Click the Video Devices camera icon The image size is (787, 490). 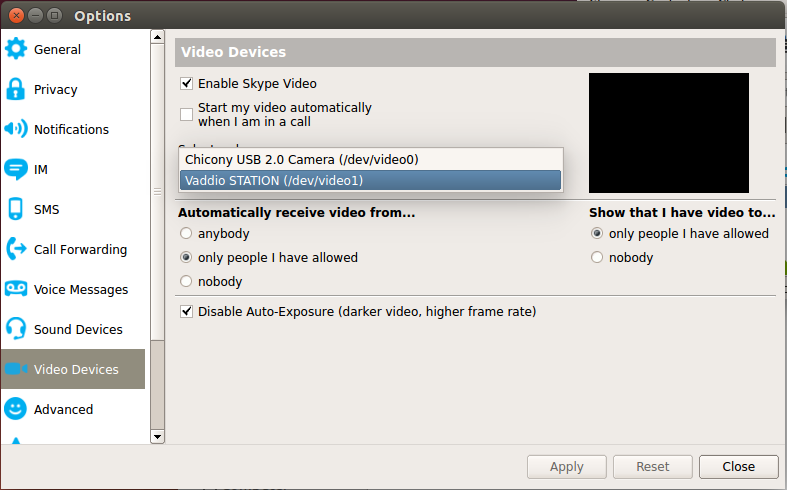point(16,369)
